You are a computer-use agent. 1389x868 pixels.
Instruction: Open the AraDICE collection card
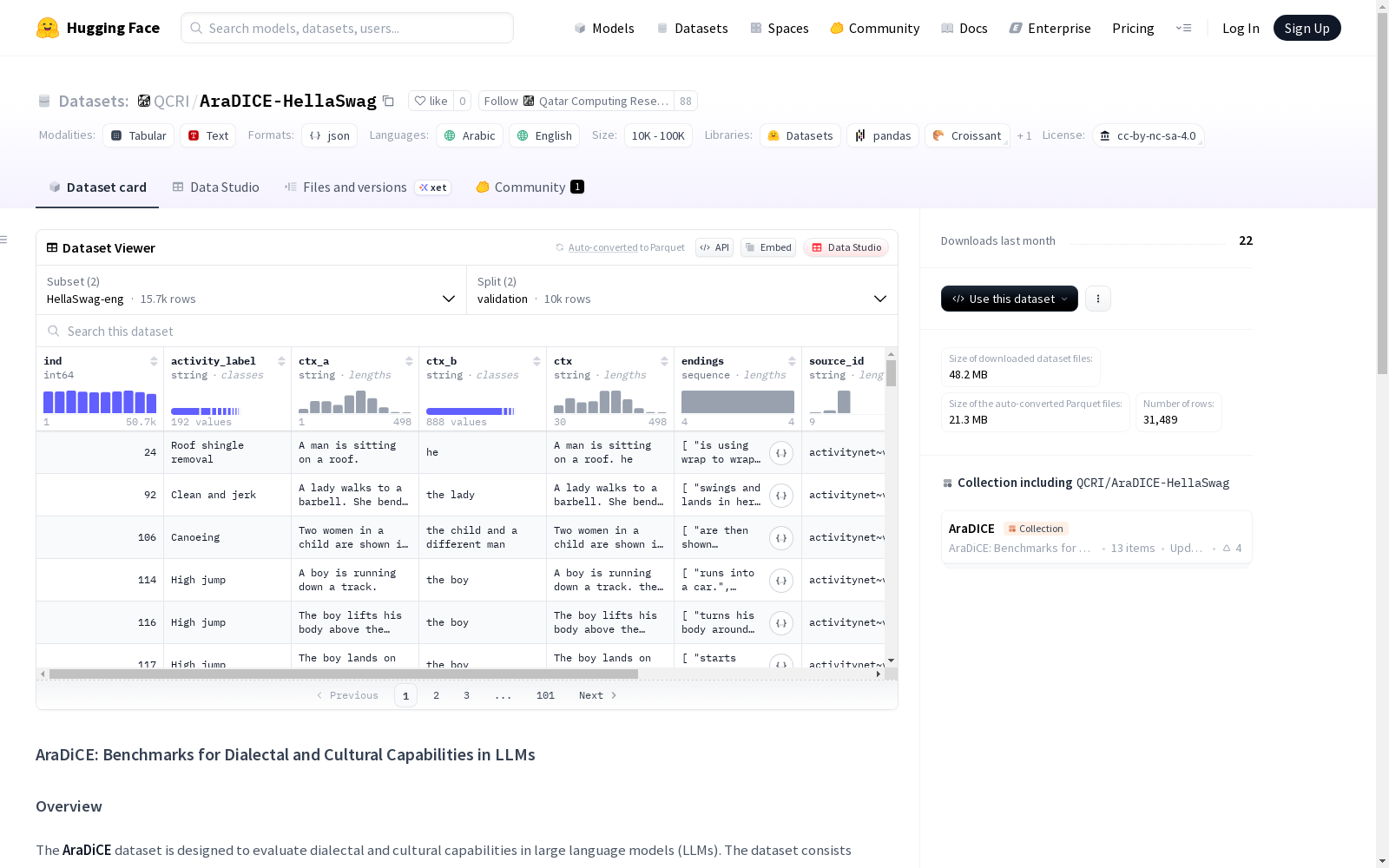(x=1096, y=537)
